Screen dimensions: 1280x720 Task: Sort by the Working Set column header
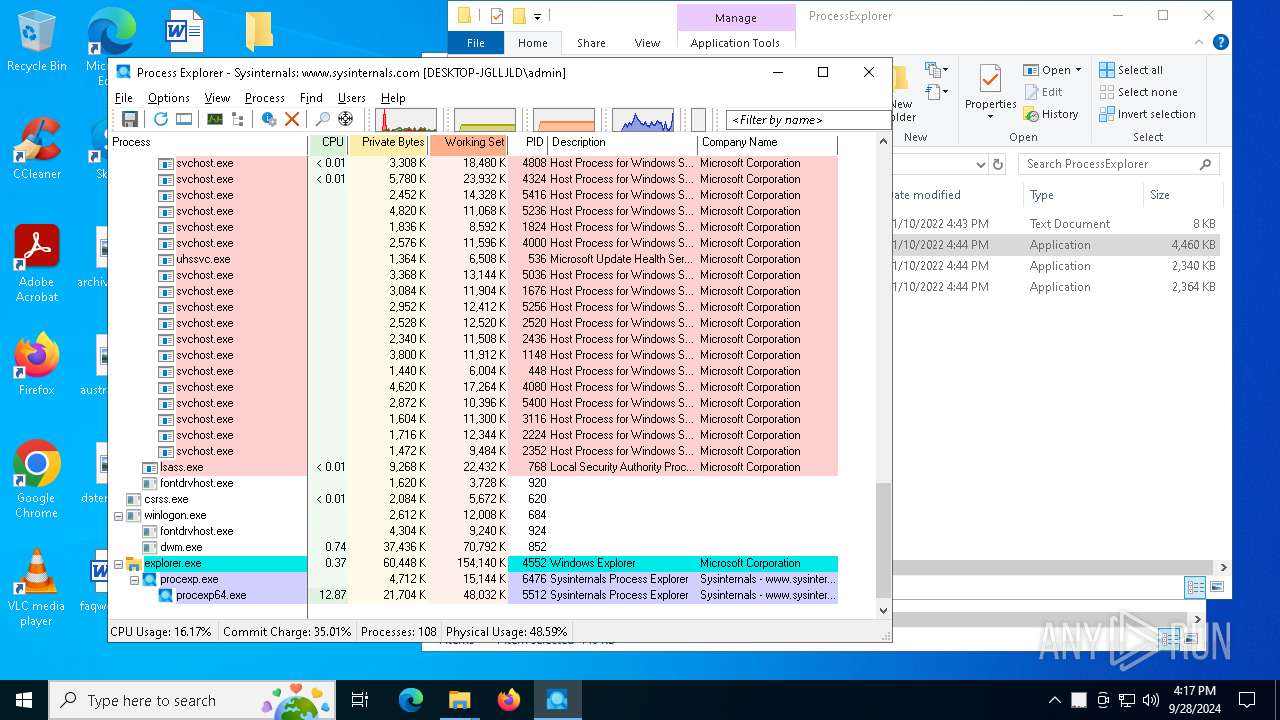pyautogui.click(x=469, y=143)
